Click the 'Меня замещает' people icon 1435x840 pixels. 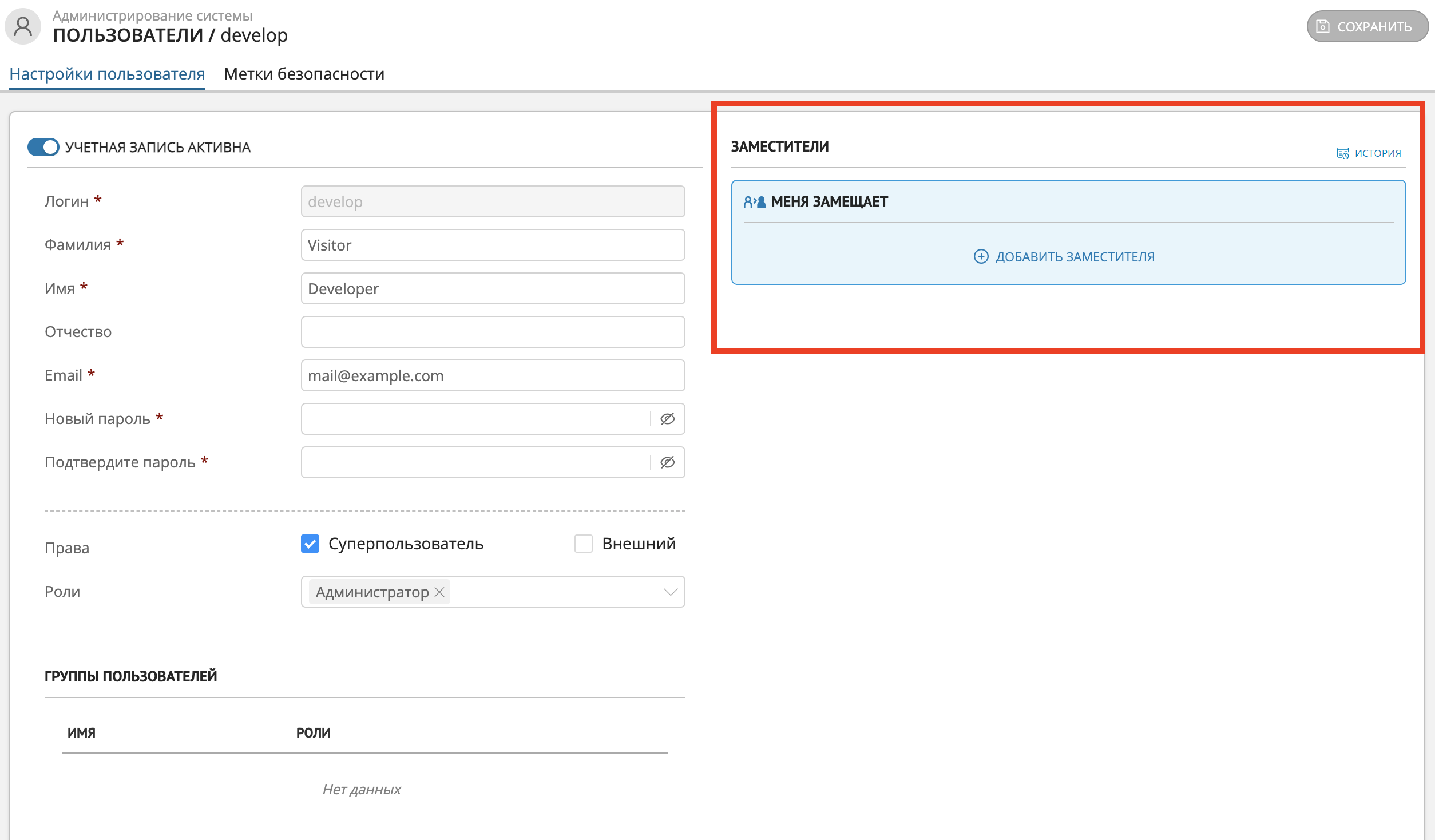pyautogui.click(x=754, y=202)
